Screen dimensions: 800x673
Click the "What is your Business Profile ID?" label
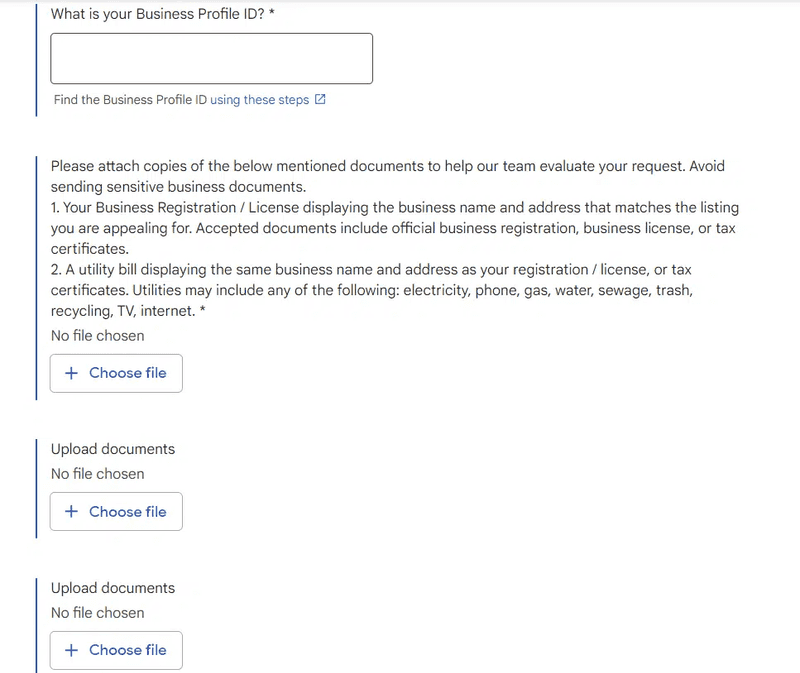point(157,14)
